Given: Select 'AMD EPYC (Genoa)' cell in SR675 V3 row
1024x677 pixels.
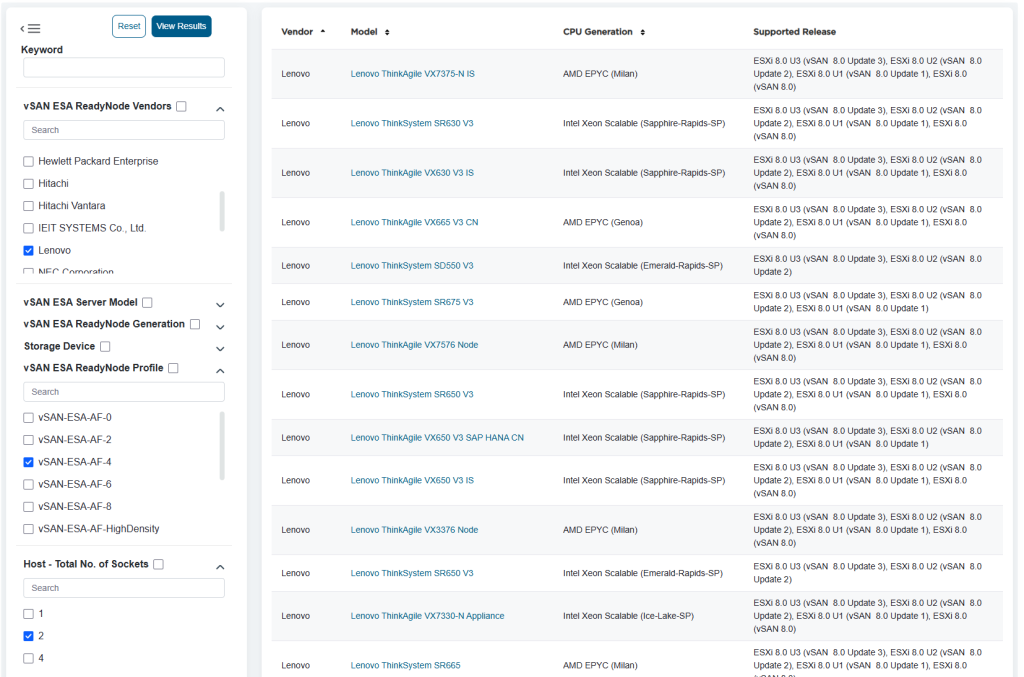Looking at the screenshot, I should pos(603,302).
